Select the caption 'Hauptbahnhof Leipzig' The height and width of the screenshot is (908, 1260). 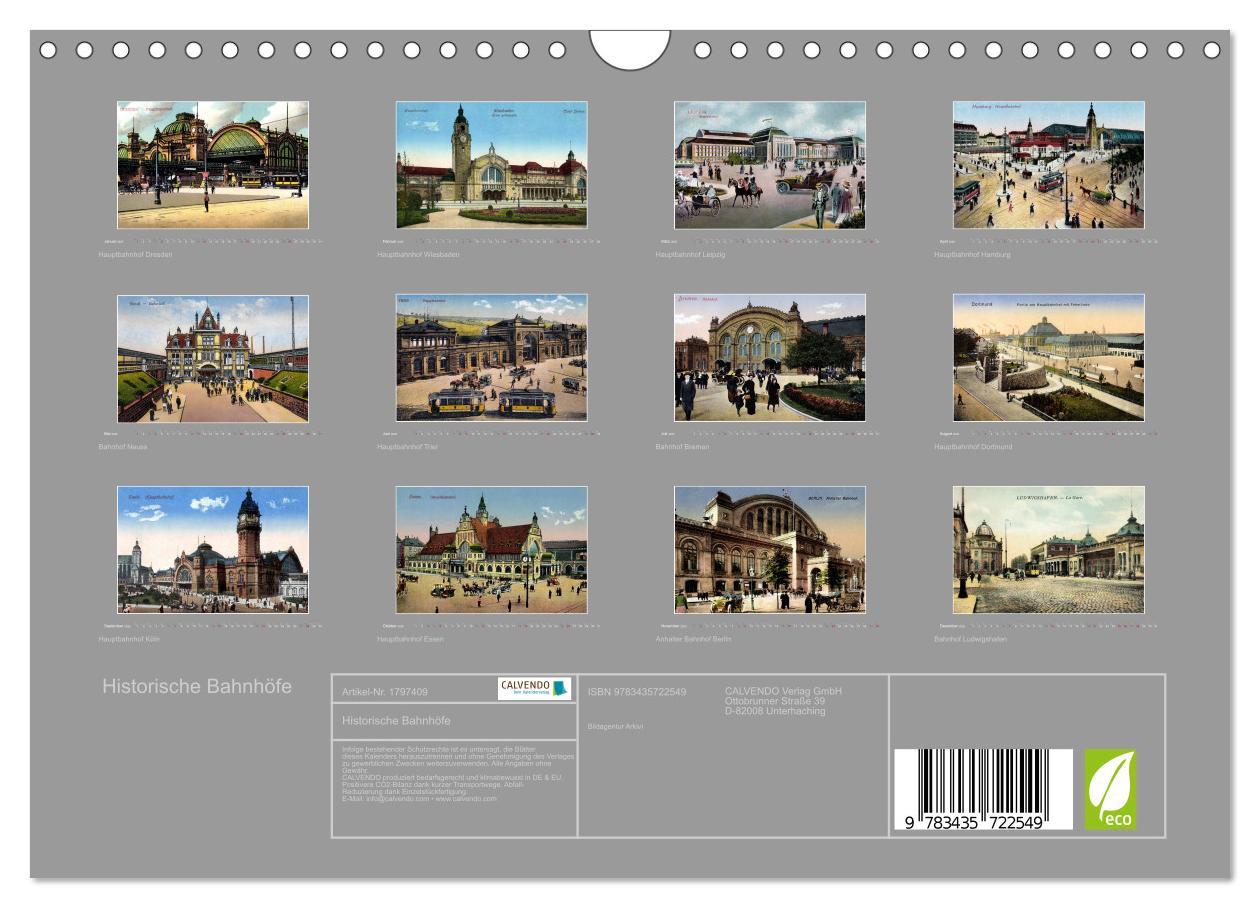pyautogui.click(x=690, y=255)
